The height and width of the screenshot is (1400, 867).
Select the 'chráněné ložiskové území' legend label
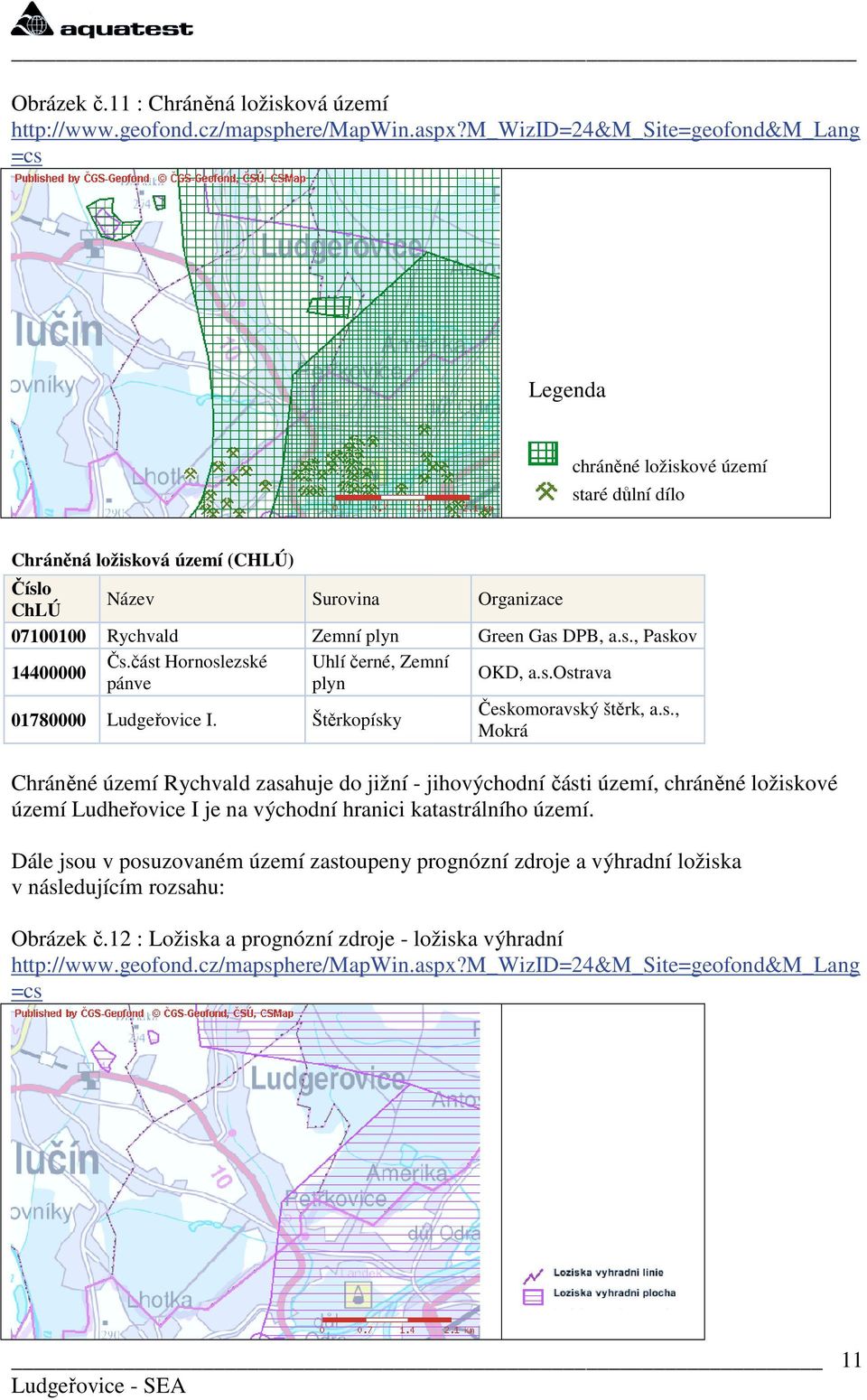[669, 466]
